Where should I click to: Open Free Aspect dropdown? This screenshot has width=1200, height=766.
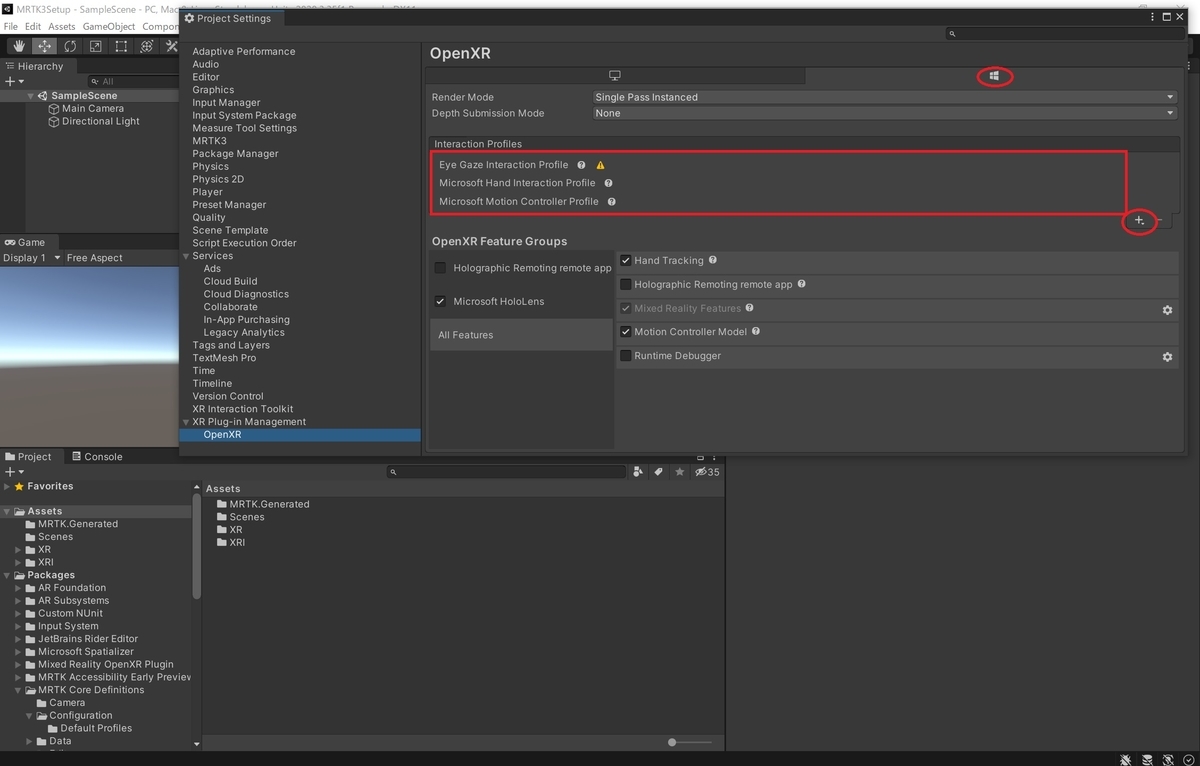[96, 258]
